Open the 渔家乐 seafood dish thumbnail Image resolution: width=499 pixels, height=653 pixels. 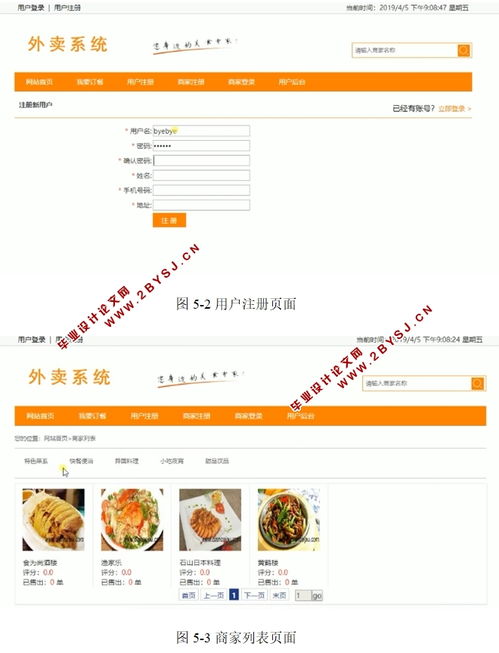point(132,520)
